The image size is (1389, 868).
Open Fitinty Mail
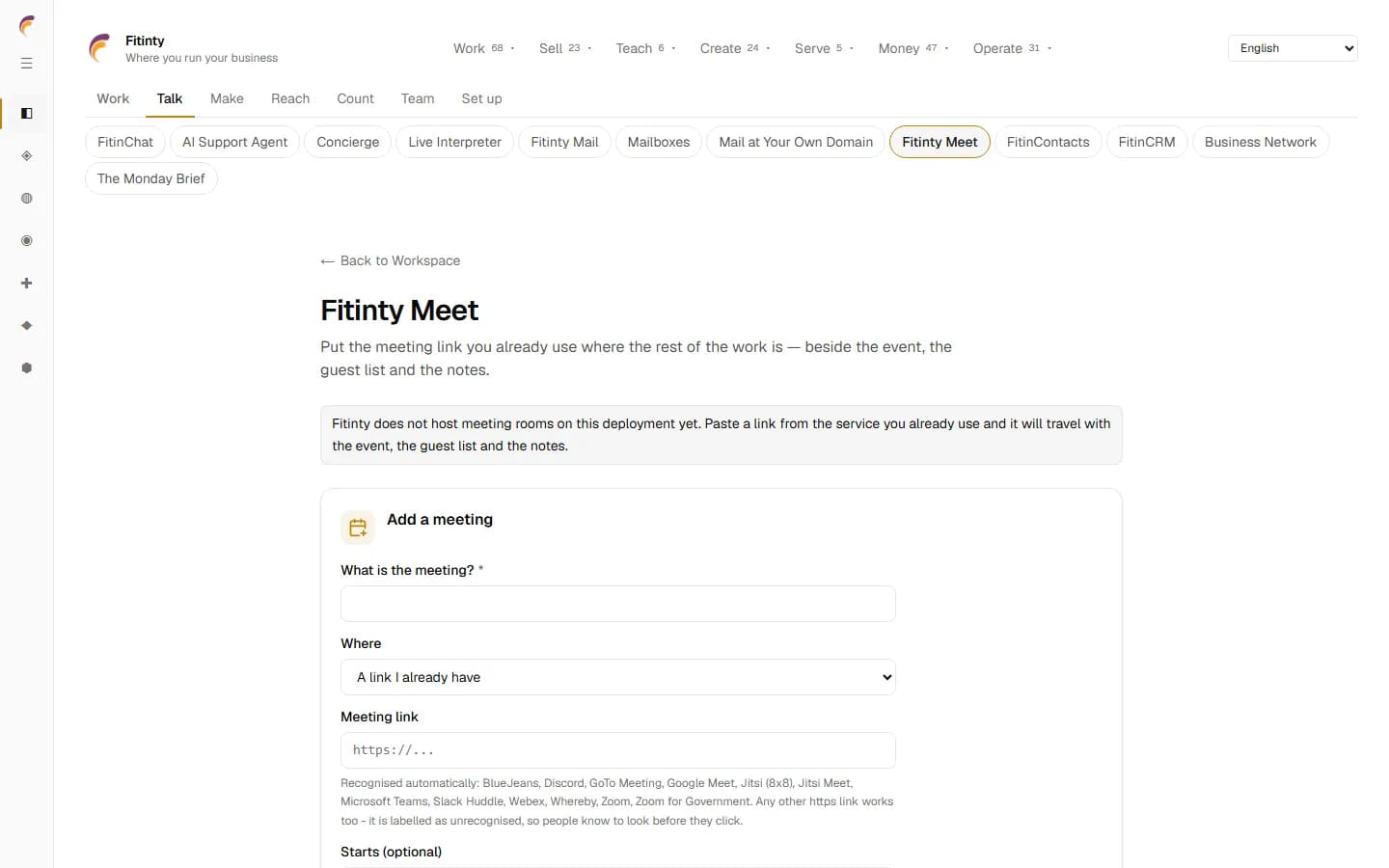click(564, 142)
